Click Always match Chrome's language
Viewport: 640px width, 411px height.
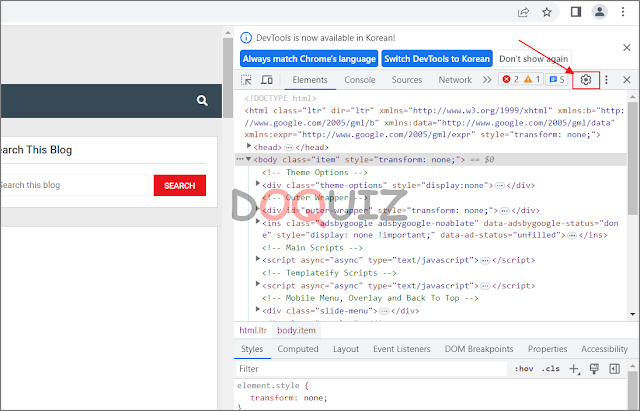[309, 59]
